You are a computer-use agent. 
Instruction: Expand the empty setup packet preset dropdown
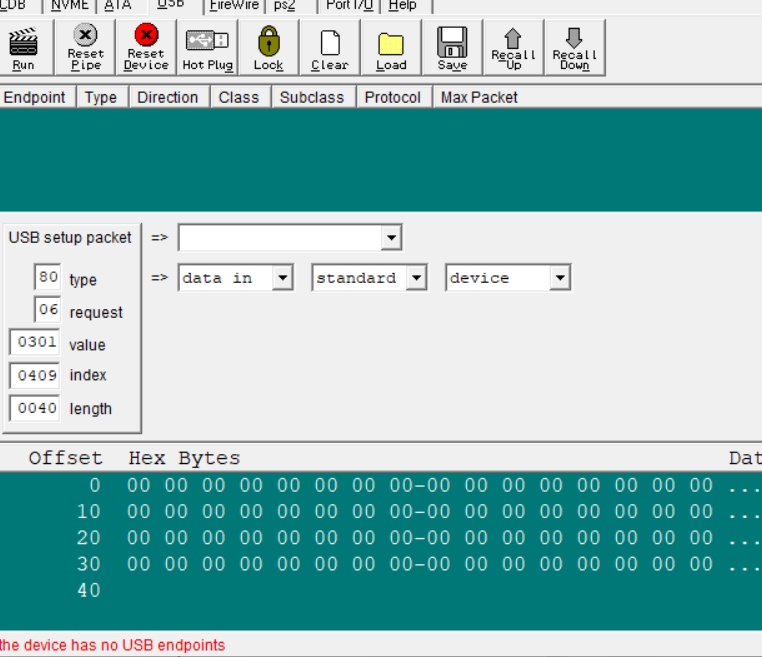391,238
